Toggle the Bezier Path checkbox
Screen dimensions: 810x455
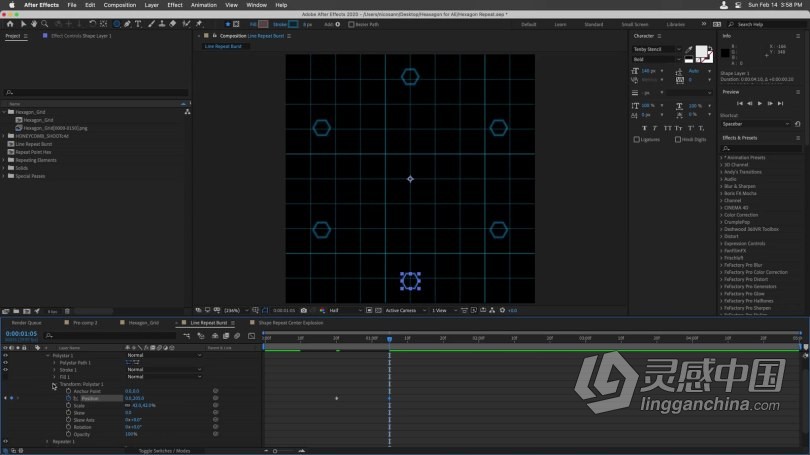(351, 24)
